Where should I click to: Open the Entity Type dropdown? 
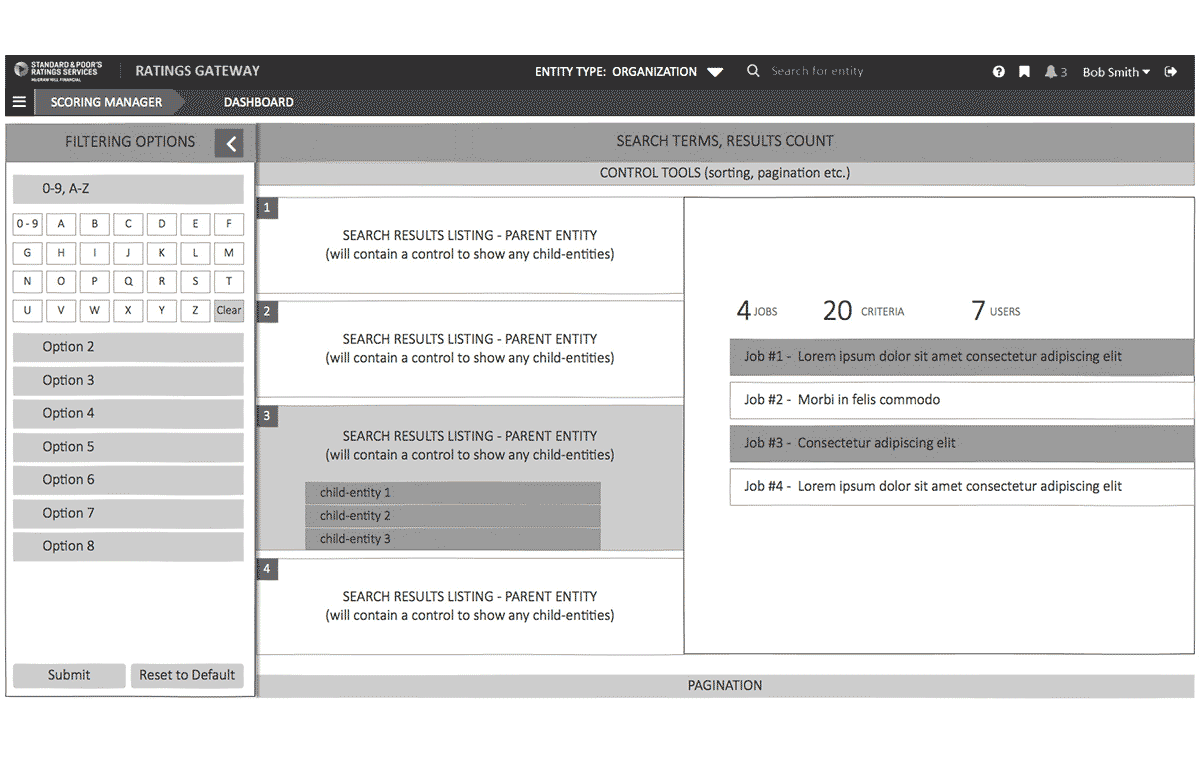click(x=714, y=72)
